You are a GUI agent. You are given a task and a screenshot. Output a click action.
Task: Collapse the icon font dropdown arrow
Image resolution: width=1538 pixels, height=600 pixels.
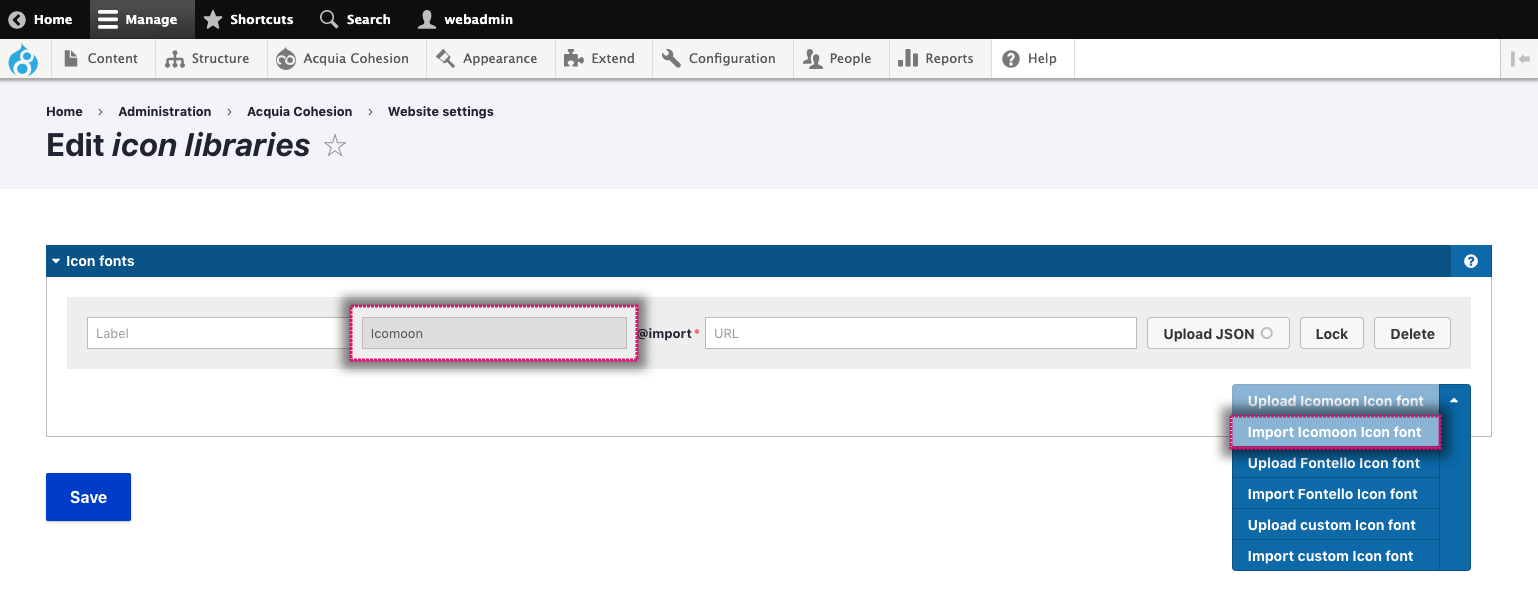coord(1454,400)
